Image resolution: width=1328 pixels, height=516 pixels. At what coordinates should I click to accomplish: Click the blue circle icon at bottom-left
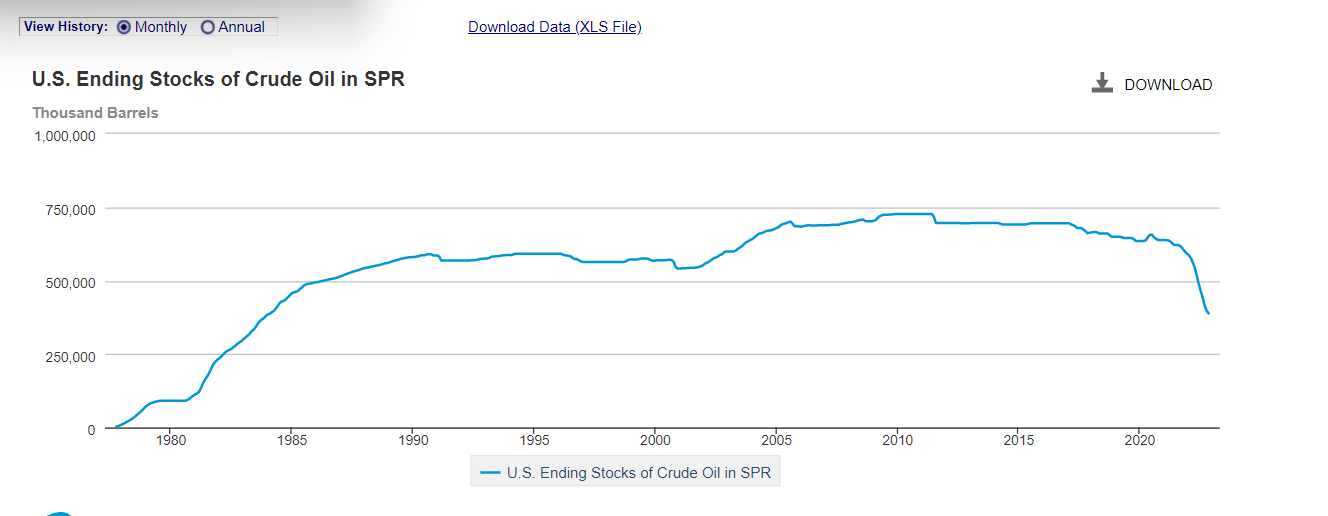60,513
